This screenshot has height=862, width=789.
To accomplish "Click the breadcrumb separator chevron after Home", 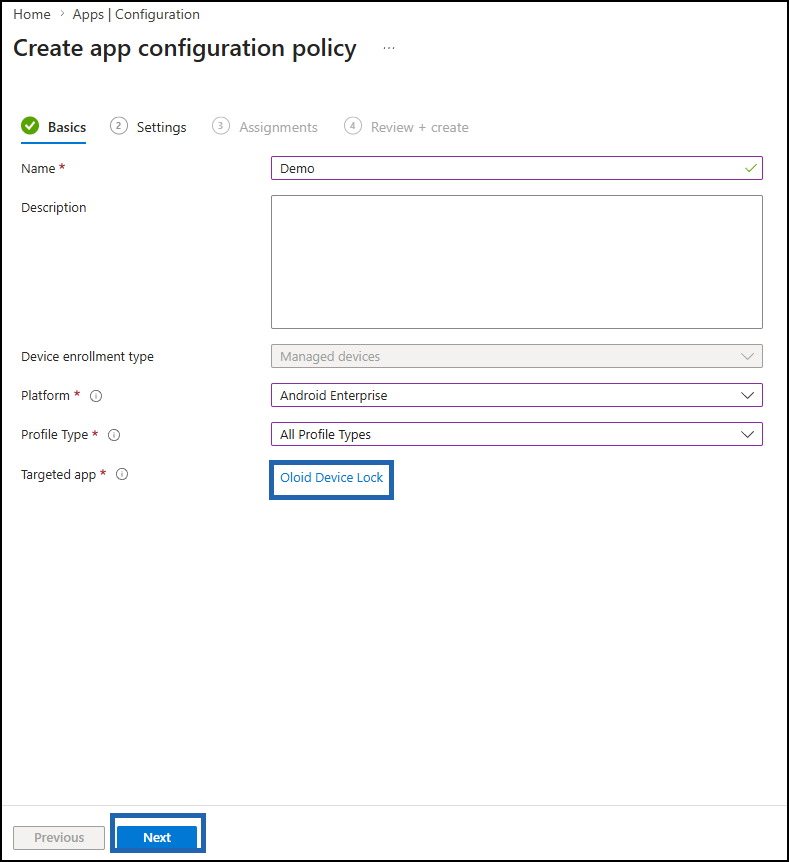I will click(x=62, y=14).
